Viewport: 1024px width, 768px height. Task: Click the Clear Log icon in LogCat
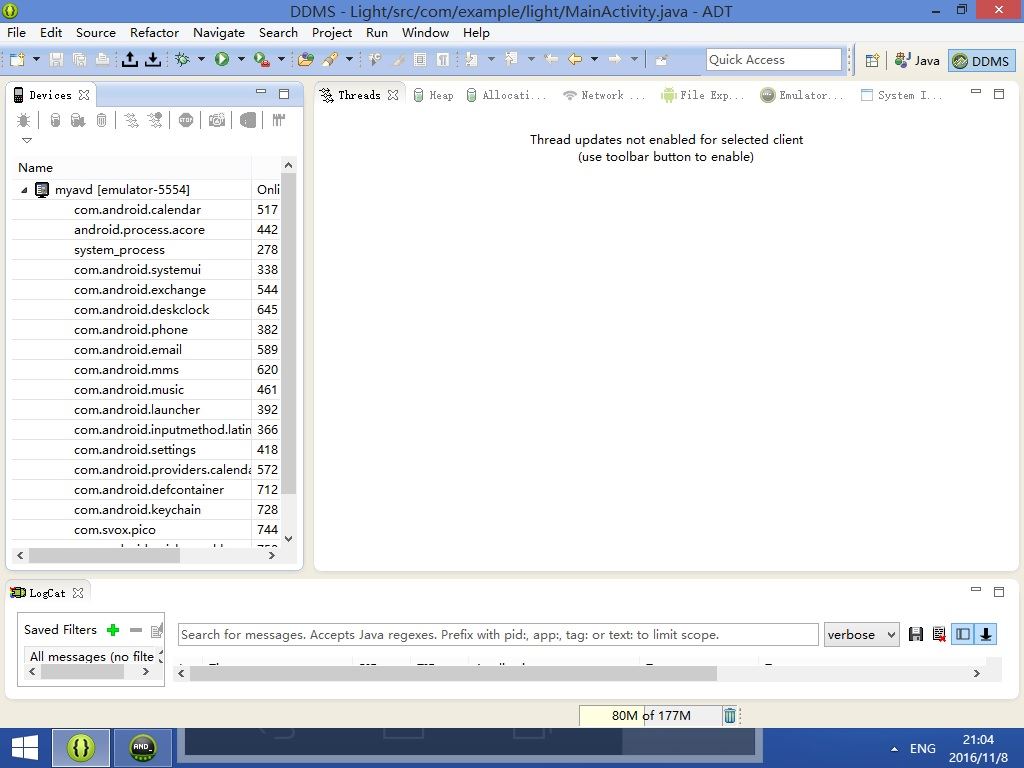[939, 634]
